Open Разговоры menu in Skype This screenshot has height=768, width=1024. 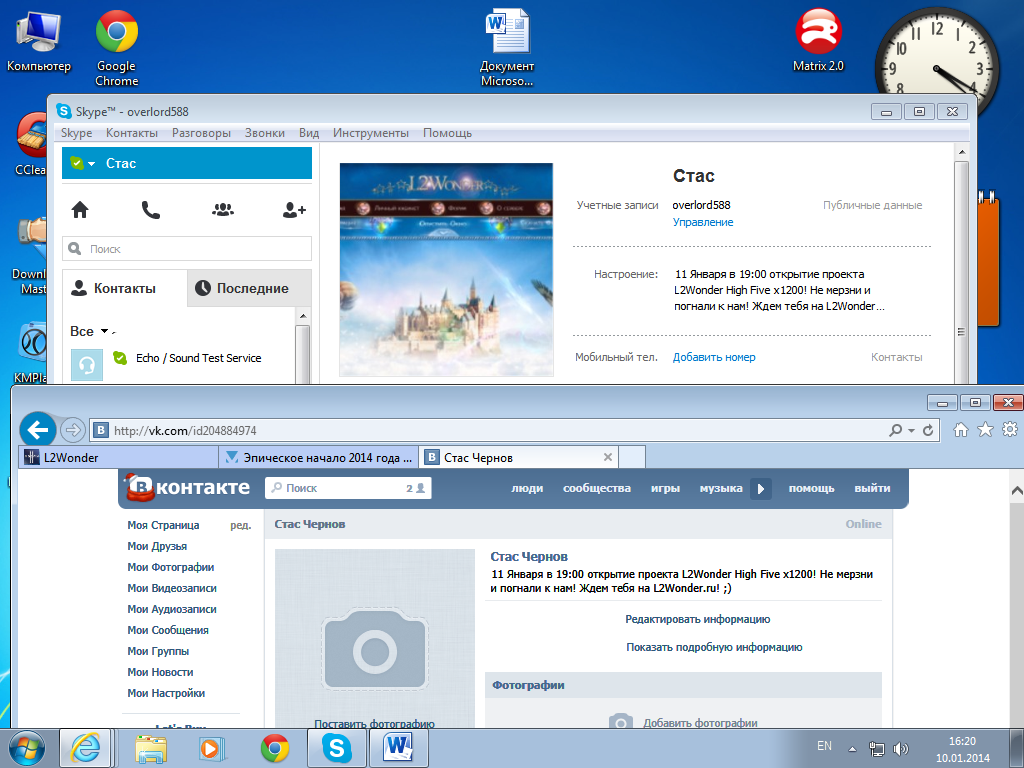201,133
